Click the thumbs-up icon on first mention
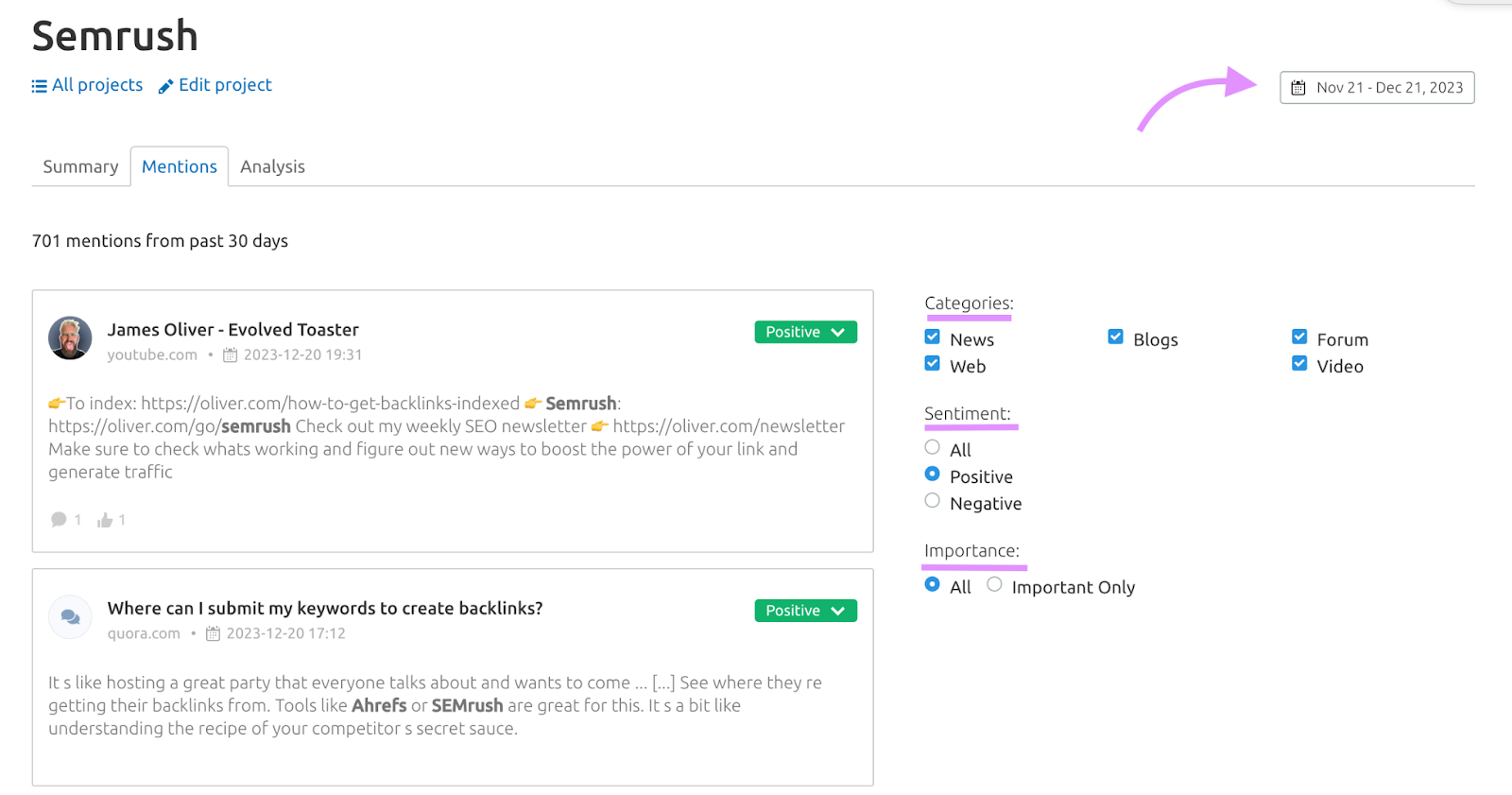Image resolution: width=1512 pixels, height=795 pixels. 105,520
